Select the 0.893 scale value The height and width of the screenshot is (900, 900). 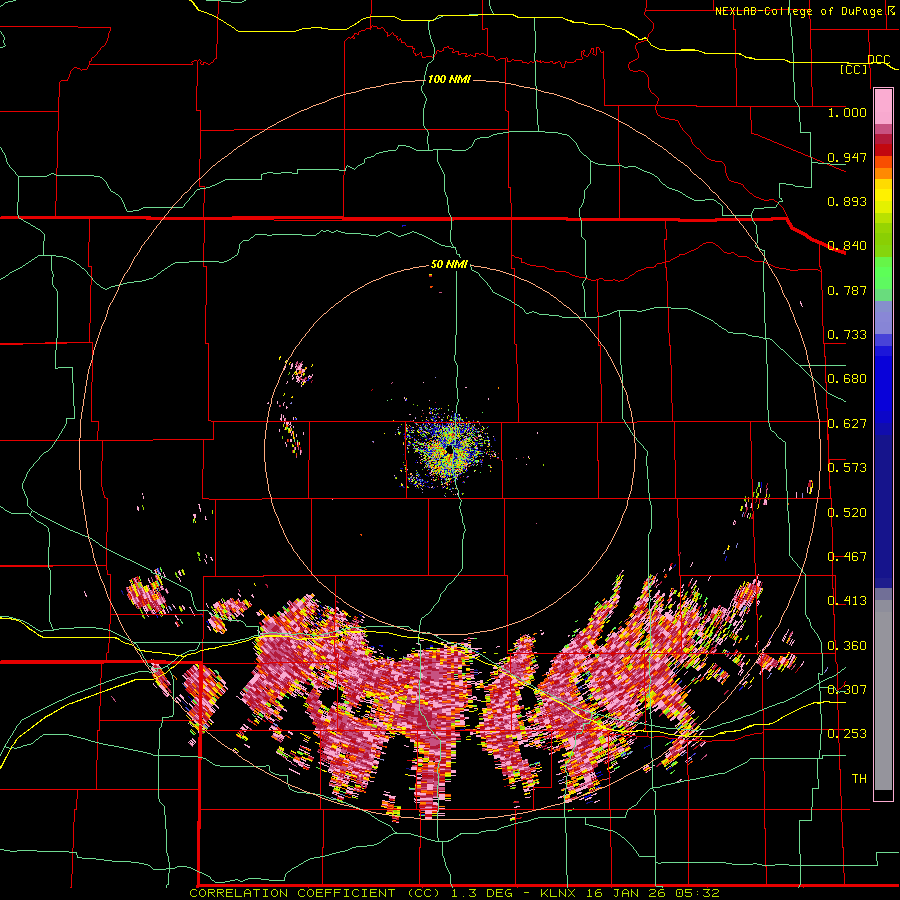coord(847,201)
